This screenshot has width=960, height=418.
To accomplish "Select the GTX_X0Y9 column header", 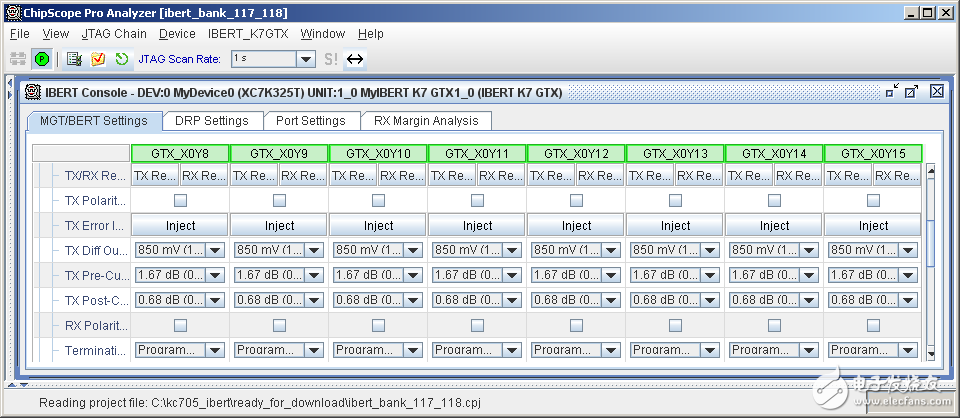I will [279, 154].
